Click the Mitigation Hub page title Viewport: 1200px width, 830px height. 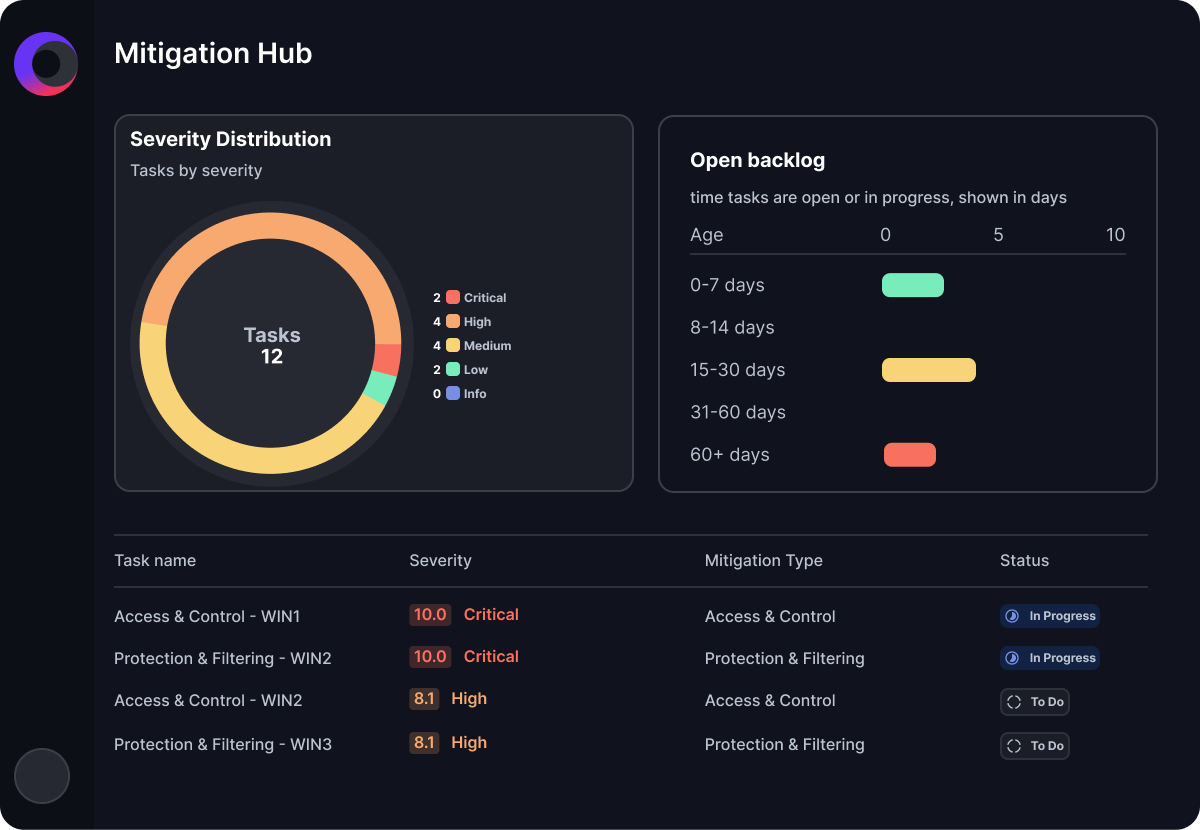[213, 53]
